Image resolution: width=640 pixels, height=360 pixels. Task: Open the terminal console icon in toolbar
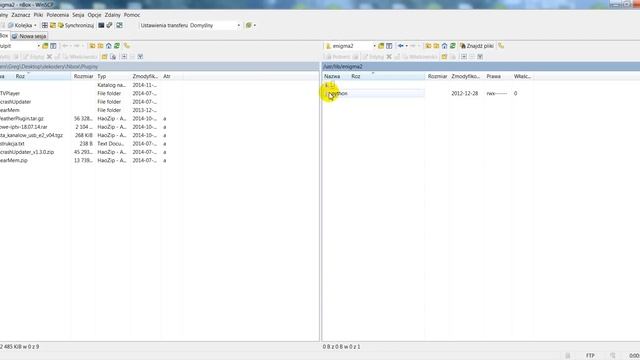tap(101, 25)
